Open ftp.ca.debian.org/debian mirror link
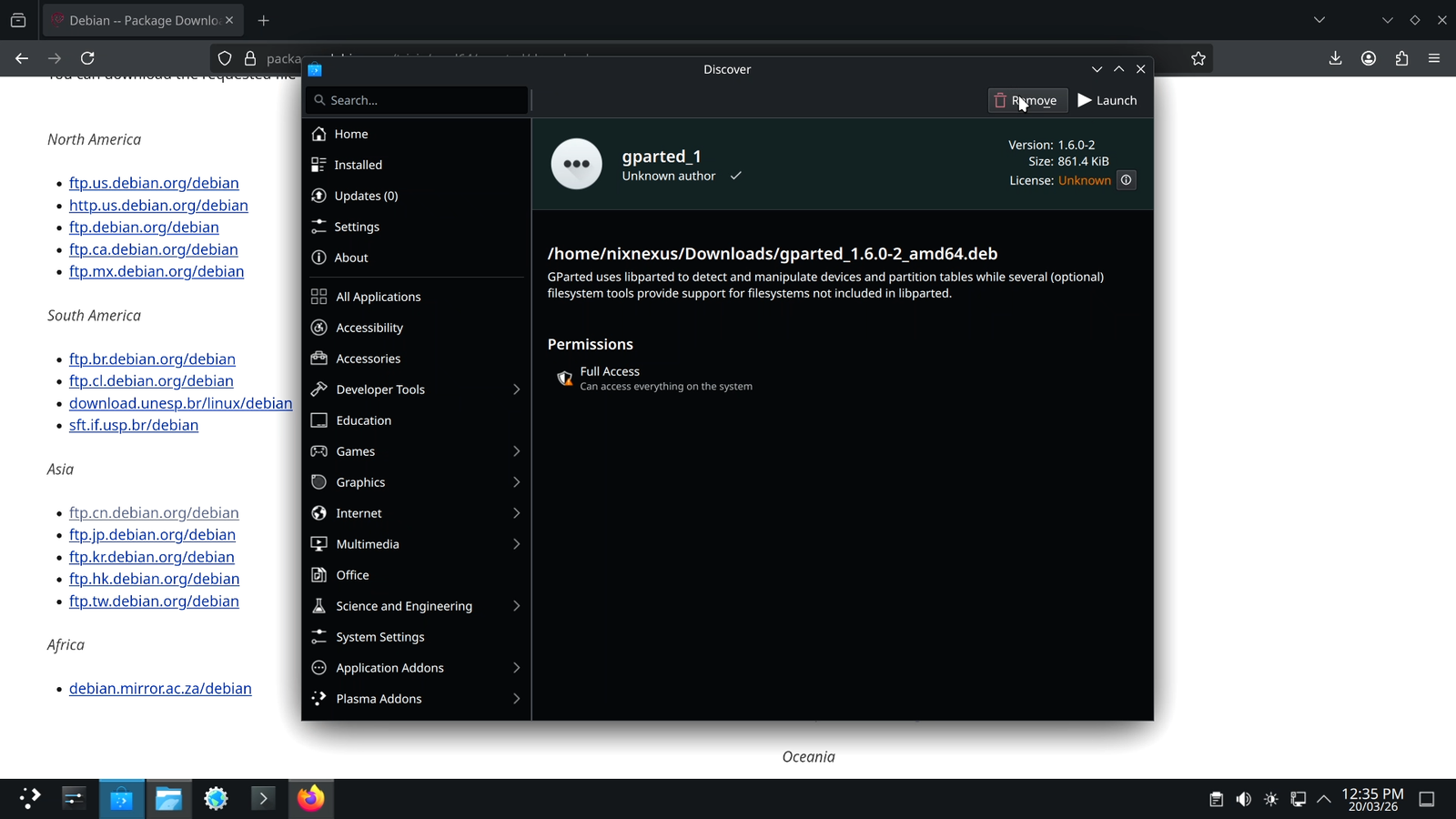Image resolution: width=1456 pixels, height=819 pixels. pyautogui.click(x=154, y=249)
